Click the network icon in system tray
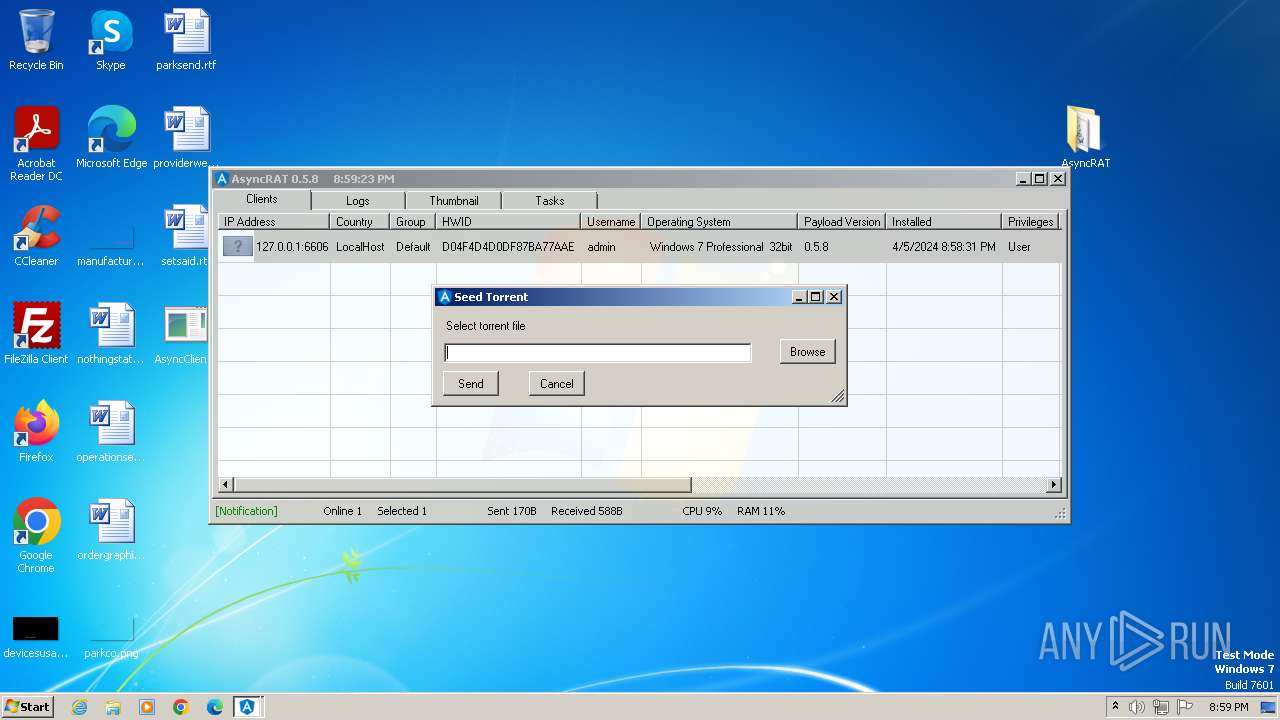 (1161, 707)
